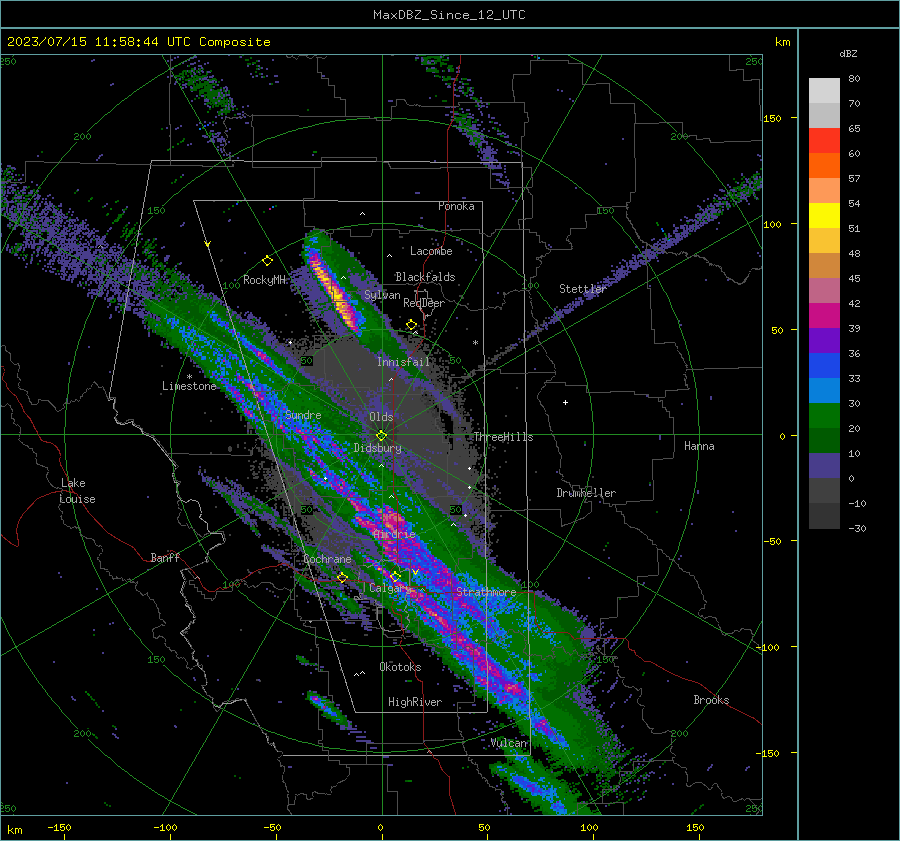Select the yellow 51-54 dBZ legend swatch
Viewport: 900px width, 841px height.
point(824,216)
